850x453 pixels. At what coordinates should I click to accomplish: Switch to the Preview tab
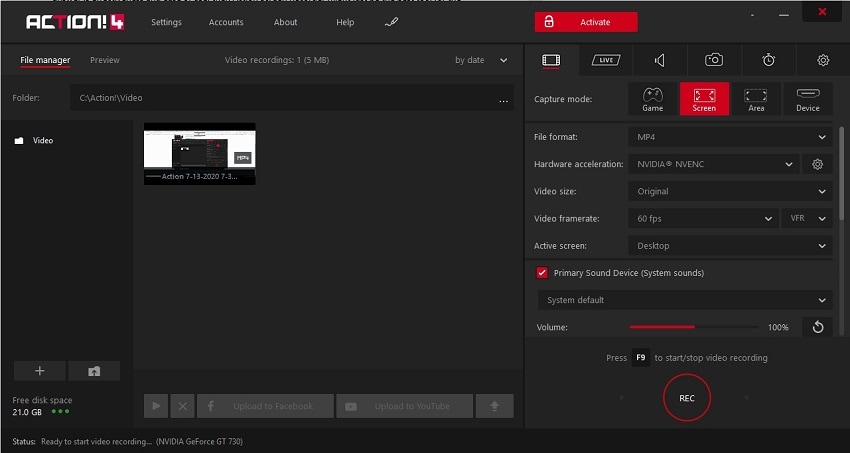point(105,60)
